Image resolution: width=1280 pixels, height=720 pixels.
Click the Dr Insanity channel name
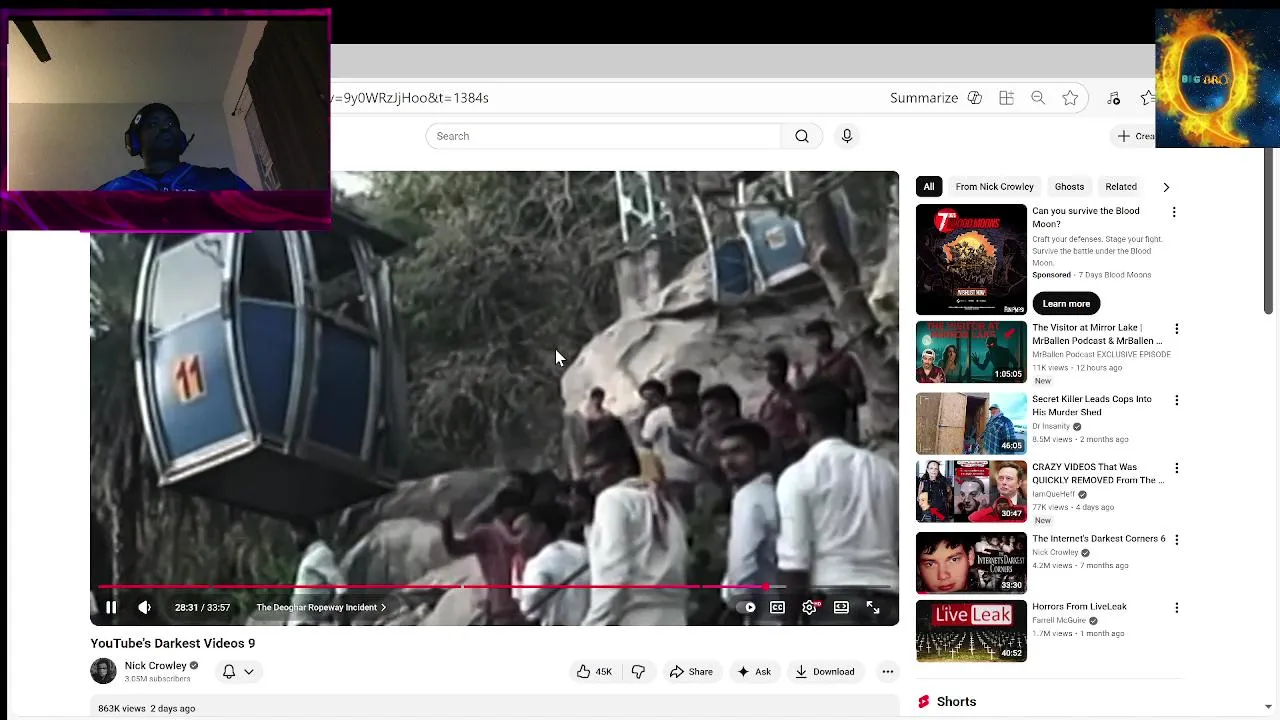point(1051,426)
